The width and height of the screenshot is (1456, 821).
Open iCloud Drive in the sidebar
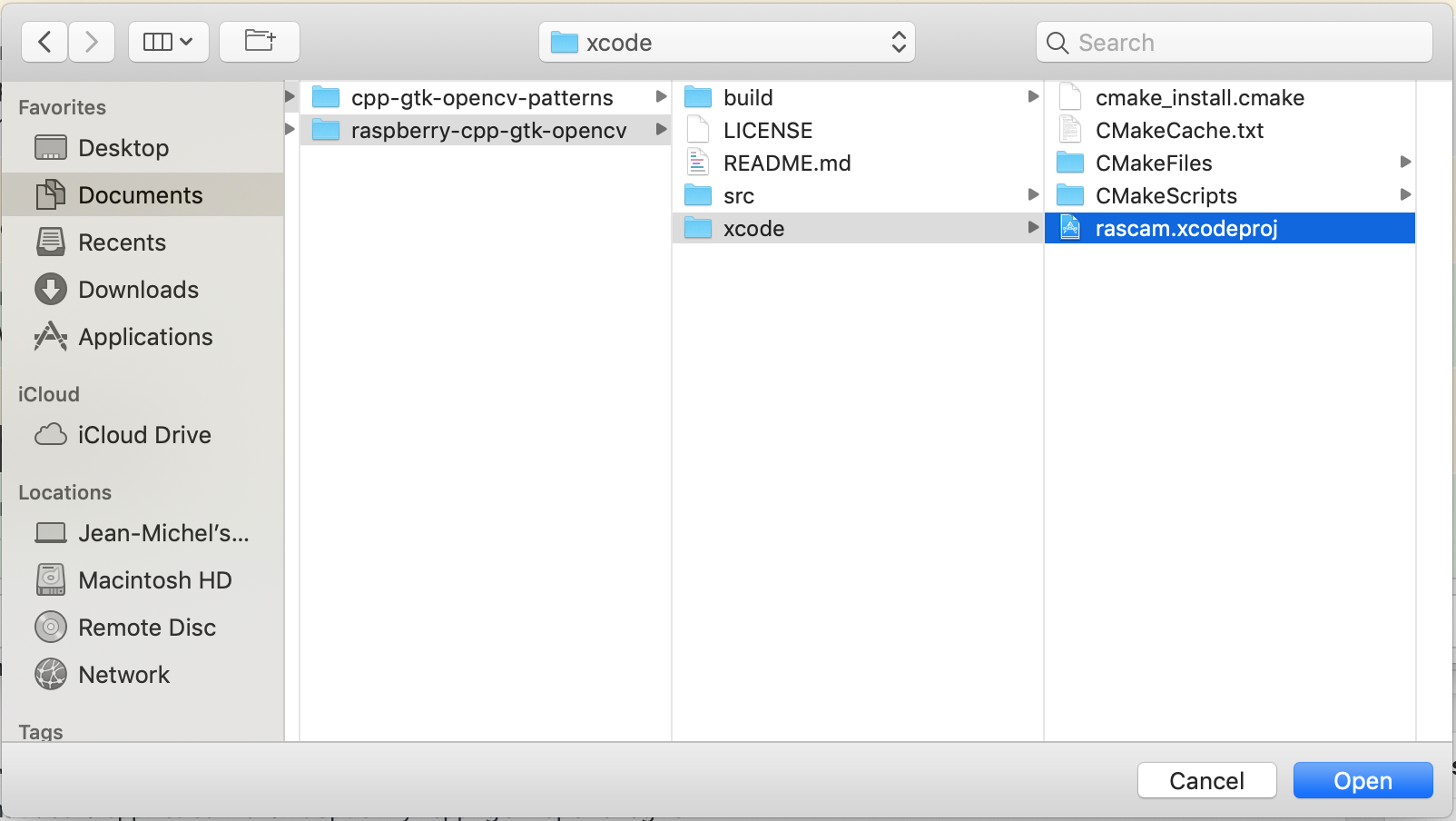tap(143, 435)
